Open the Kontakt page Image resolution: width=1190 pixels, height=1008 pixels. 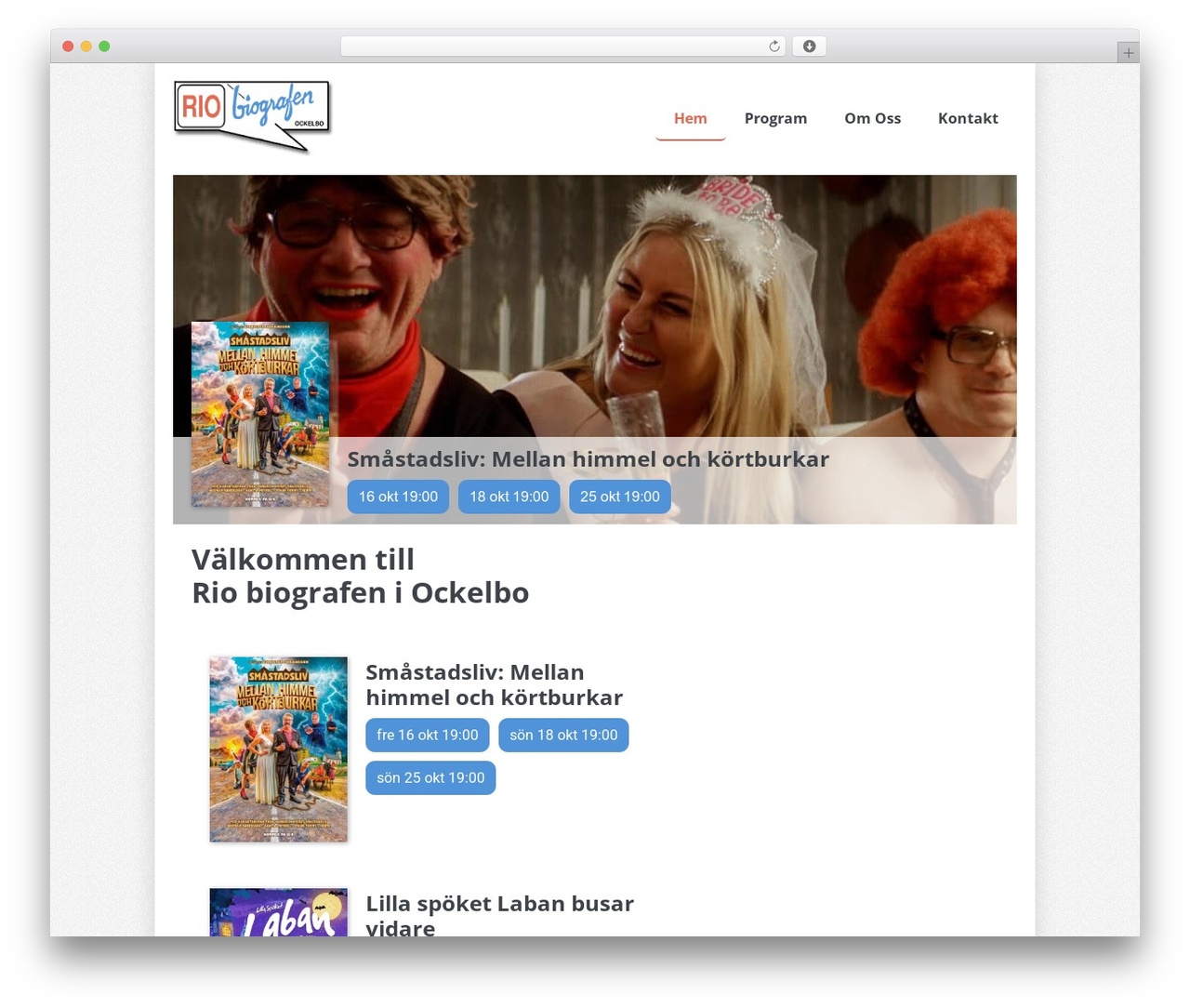coord(968,118)
